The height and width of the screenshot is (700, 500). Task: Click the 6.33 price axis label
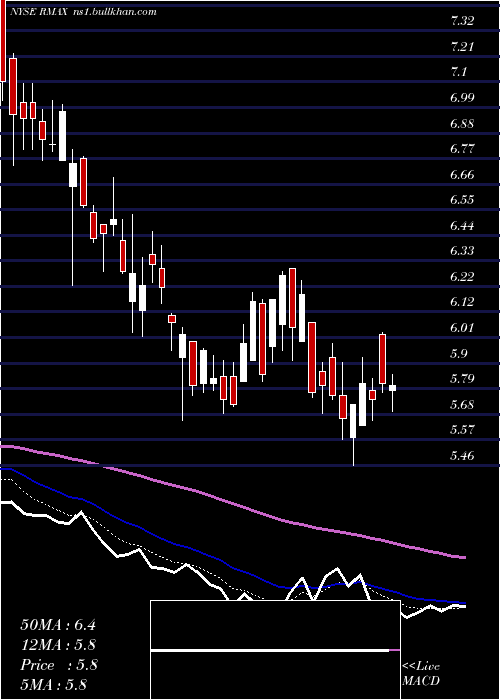[x=462, y=251]
